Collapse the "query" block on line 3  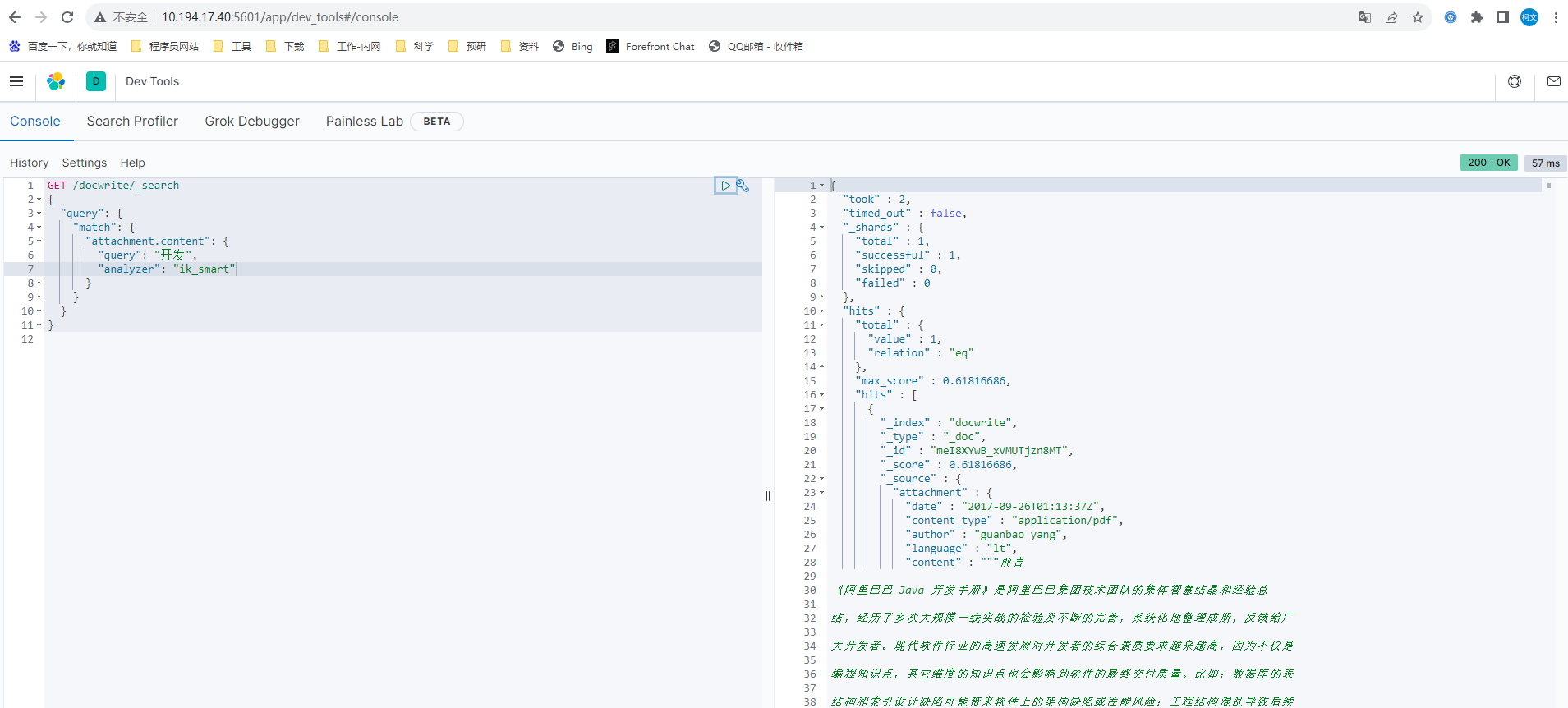click(39, 214)
